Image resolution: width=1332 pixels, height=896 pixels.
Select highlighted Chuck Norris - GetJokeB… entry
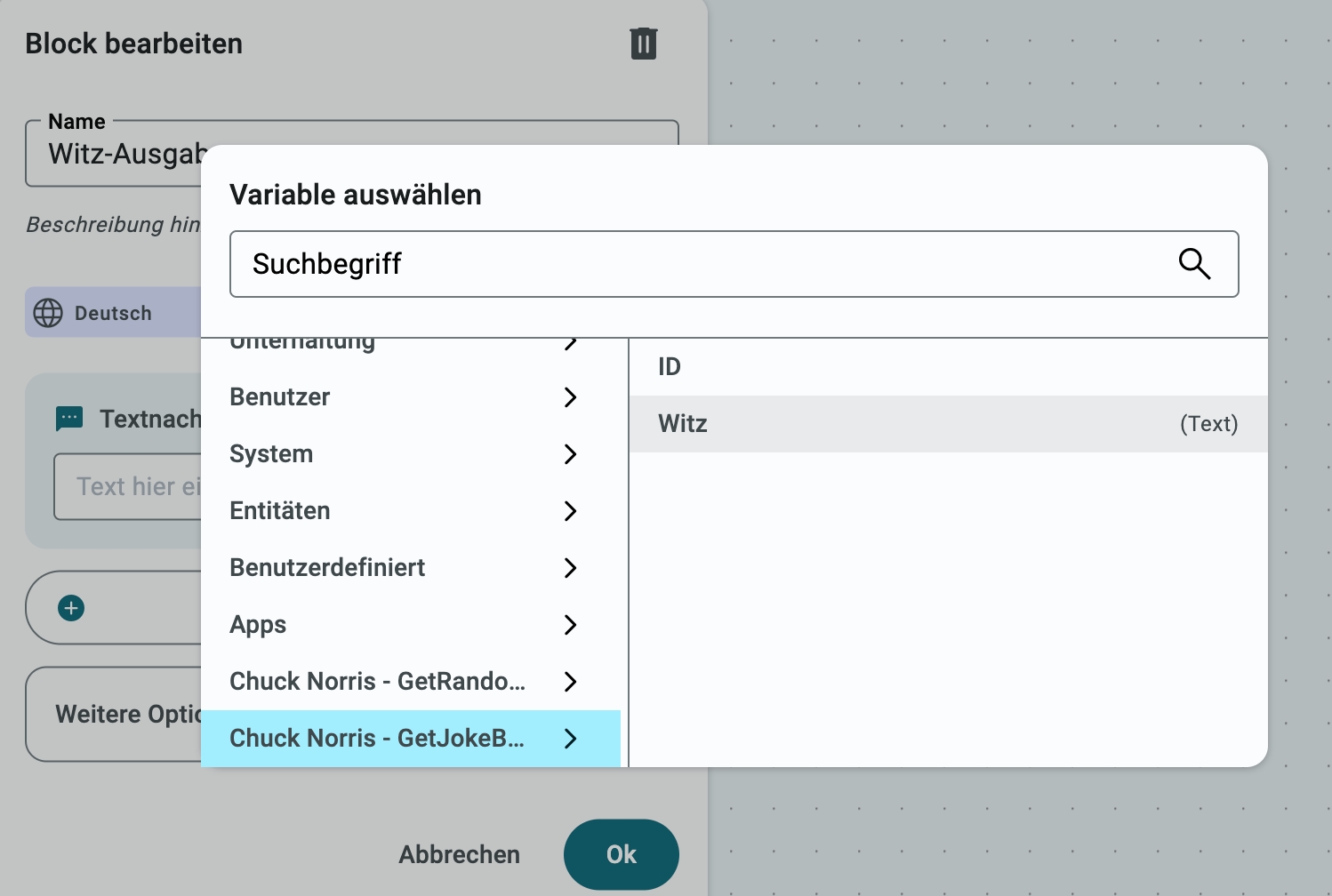coord(377,739)
